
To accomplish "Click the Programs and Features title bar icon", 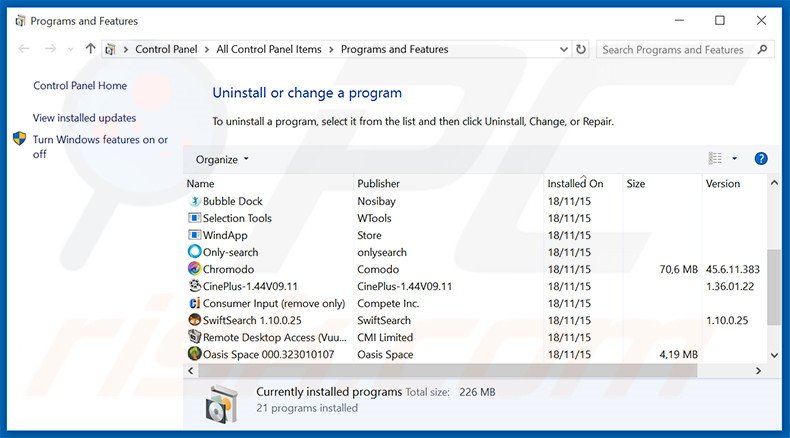I will (x=20, y=21).
